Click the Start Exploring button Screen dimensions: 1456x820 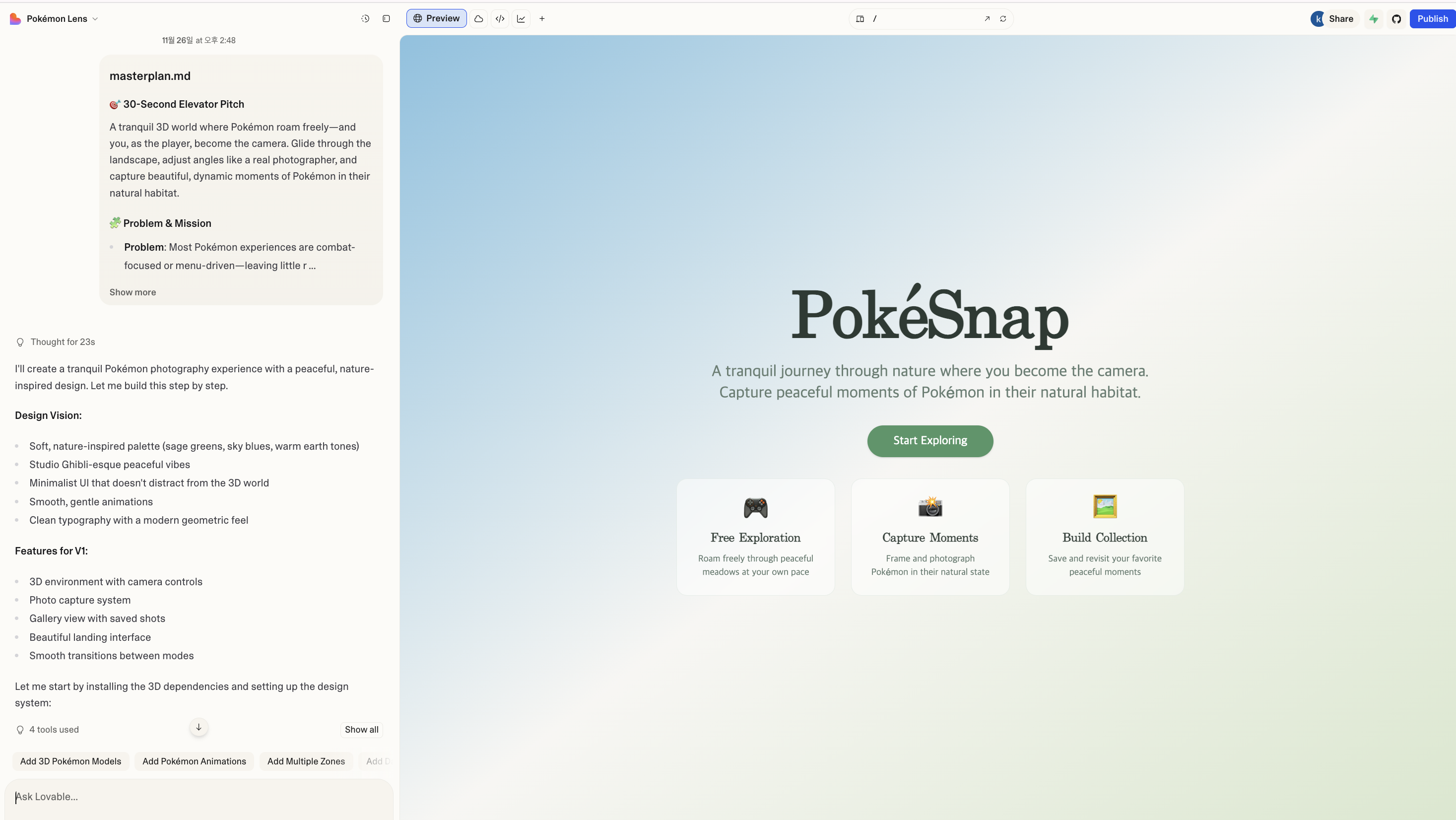(x=930, y=441)
